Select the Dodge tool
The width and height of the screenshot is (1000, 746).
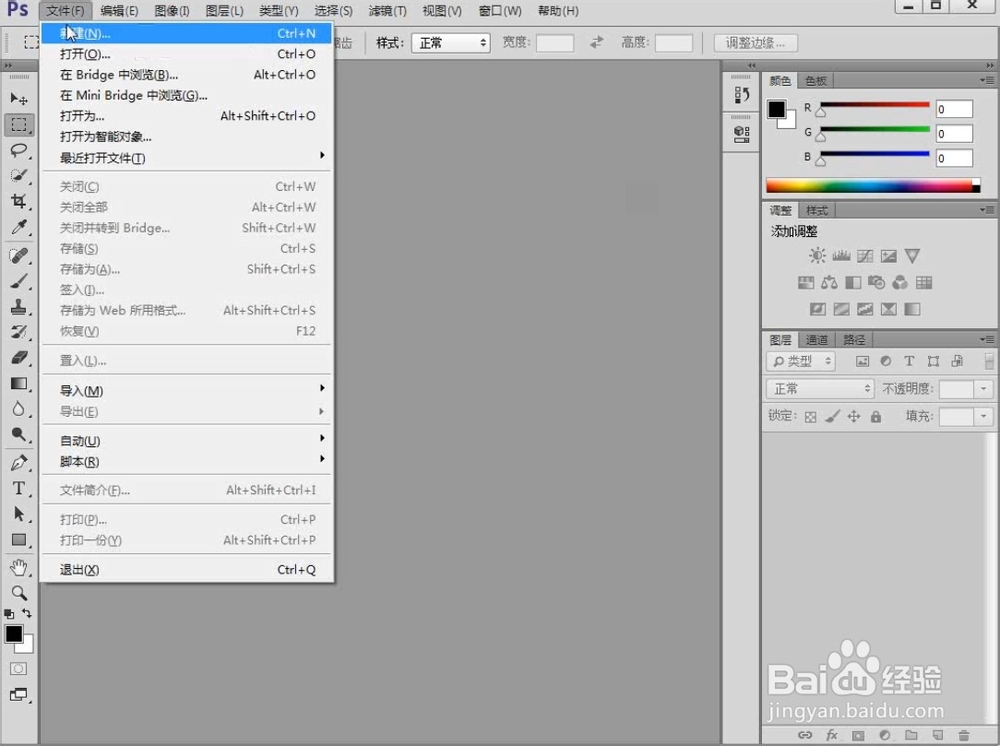click(x=18, y=435)
